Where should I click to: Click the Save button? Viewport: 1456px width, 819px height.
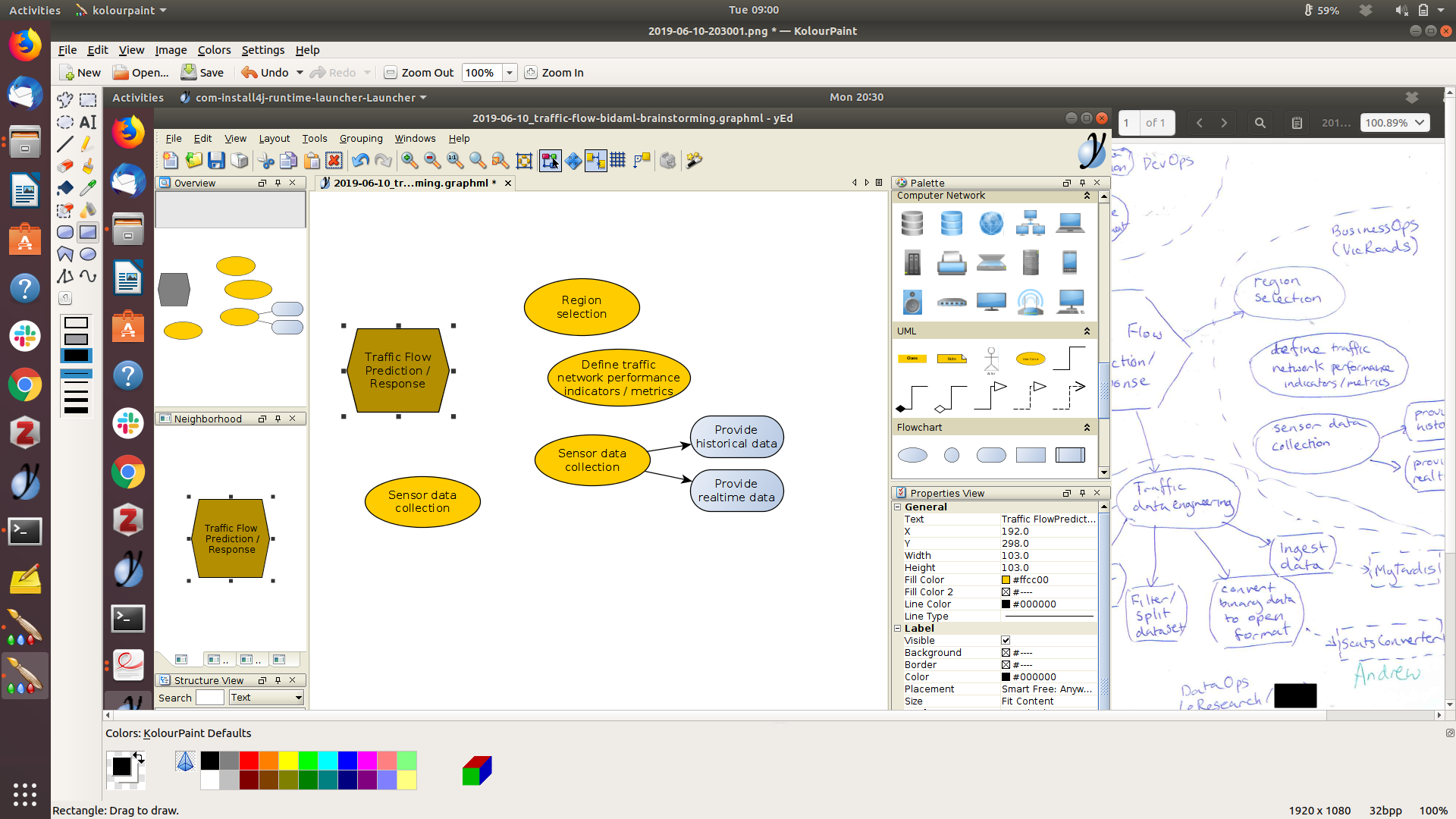click(202, 73)
